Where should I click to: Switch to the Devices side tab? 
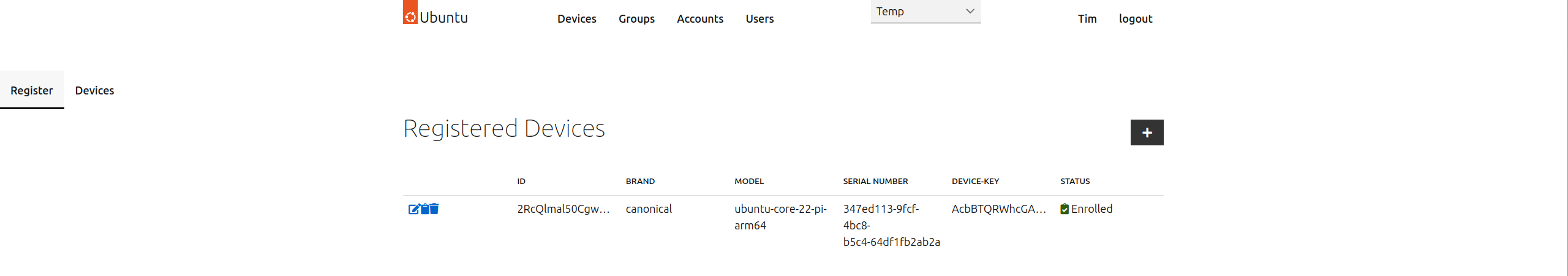(94, 91)
